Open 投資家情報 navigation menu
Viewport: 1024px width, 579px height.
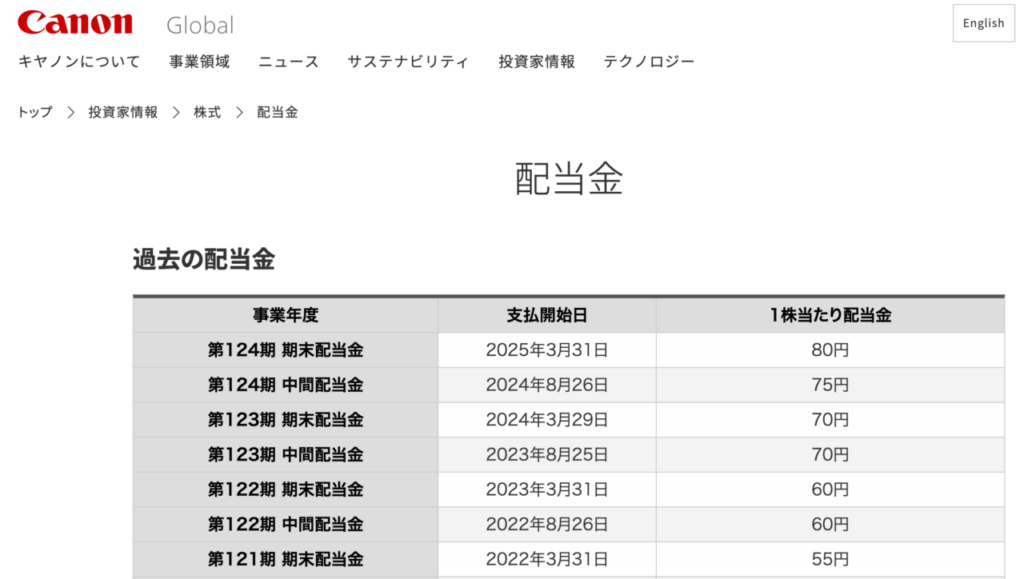[x=536, y=62]
